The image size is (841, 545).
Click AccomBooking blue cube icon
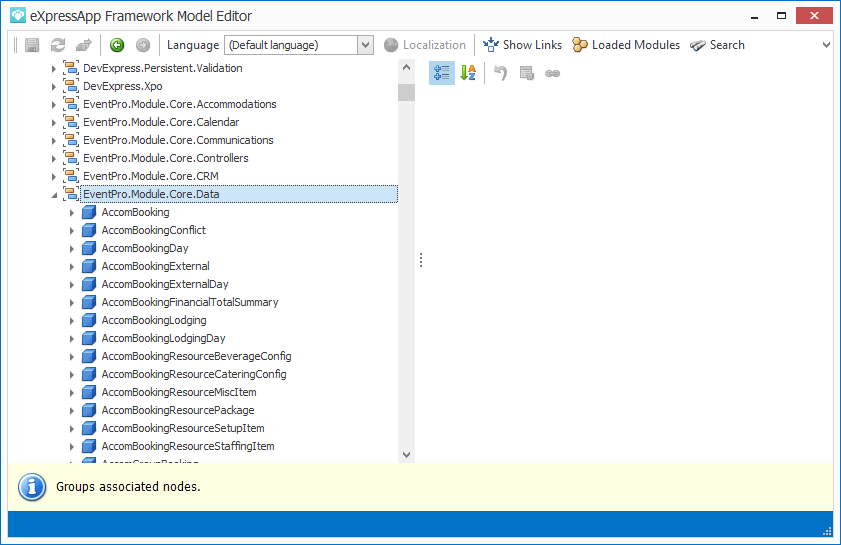pos(88,212)
